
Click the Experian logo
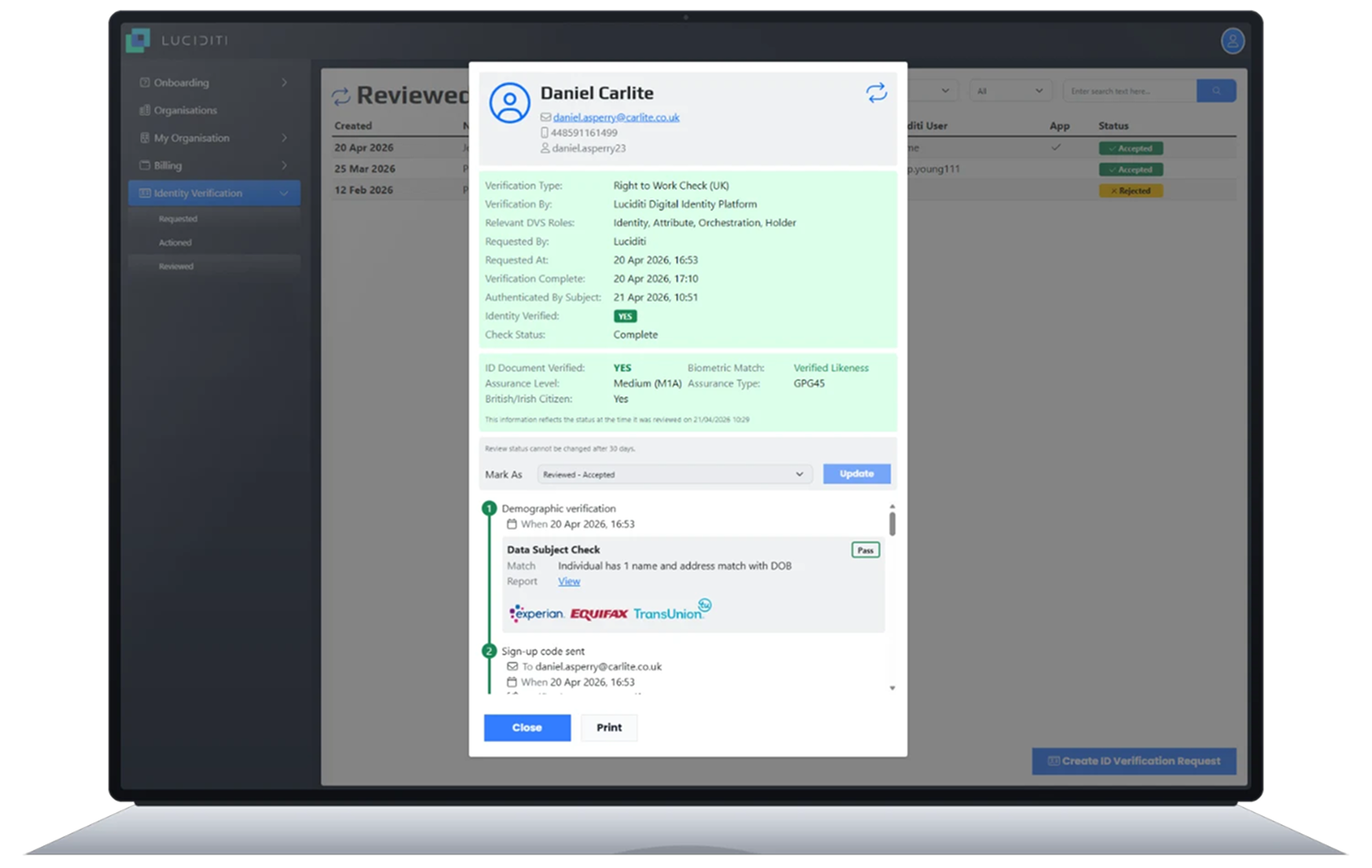click(x=536, y=613)
